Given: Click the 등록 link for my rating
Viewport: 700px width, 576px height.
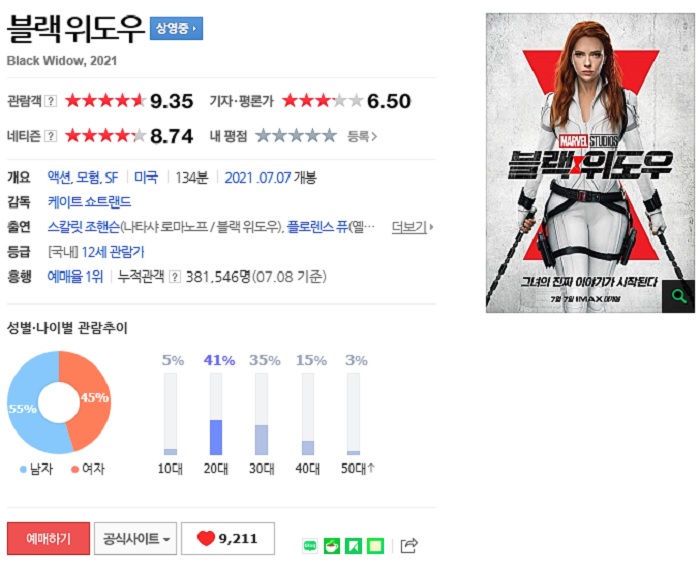Looking at the screenshot, I should coord(362,136).
